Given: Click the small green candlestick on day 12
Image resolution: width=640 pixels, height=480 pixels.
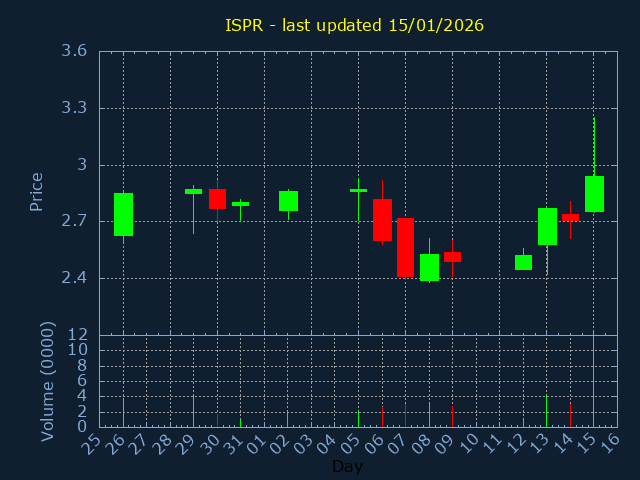Looking at the screenshot, I should pos(523,262).
